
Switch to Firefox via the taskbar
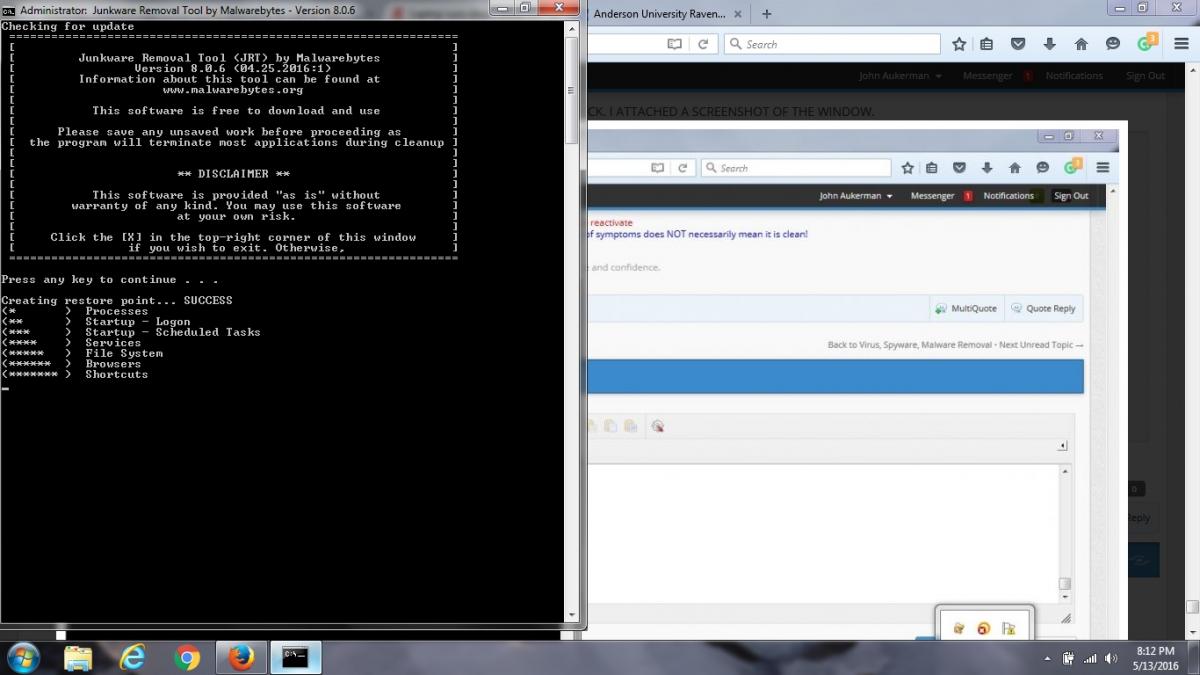(240, 657)
